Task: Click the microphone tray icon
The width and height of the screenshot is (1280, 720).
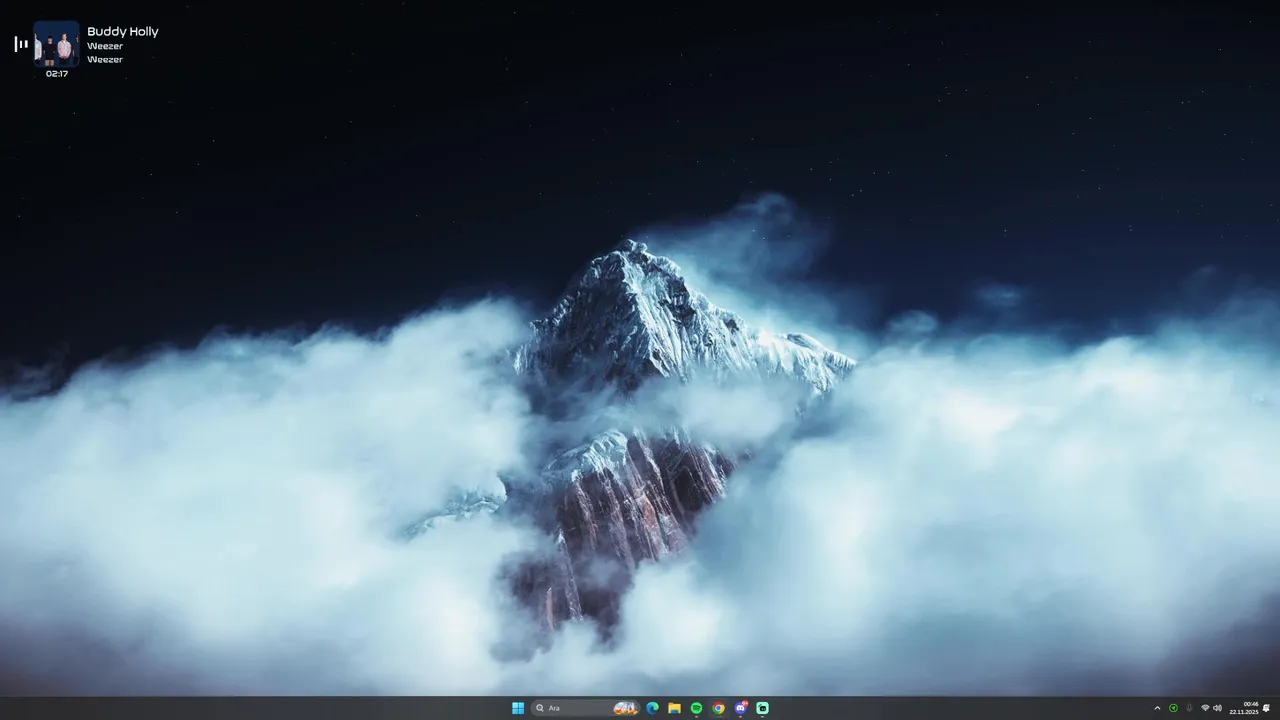Action: [x=1189, y=708]
